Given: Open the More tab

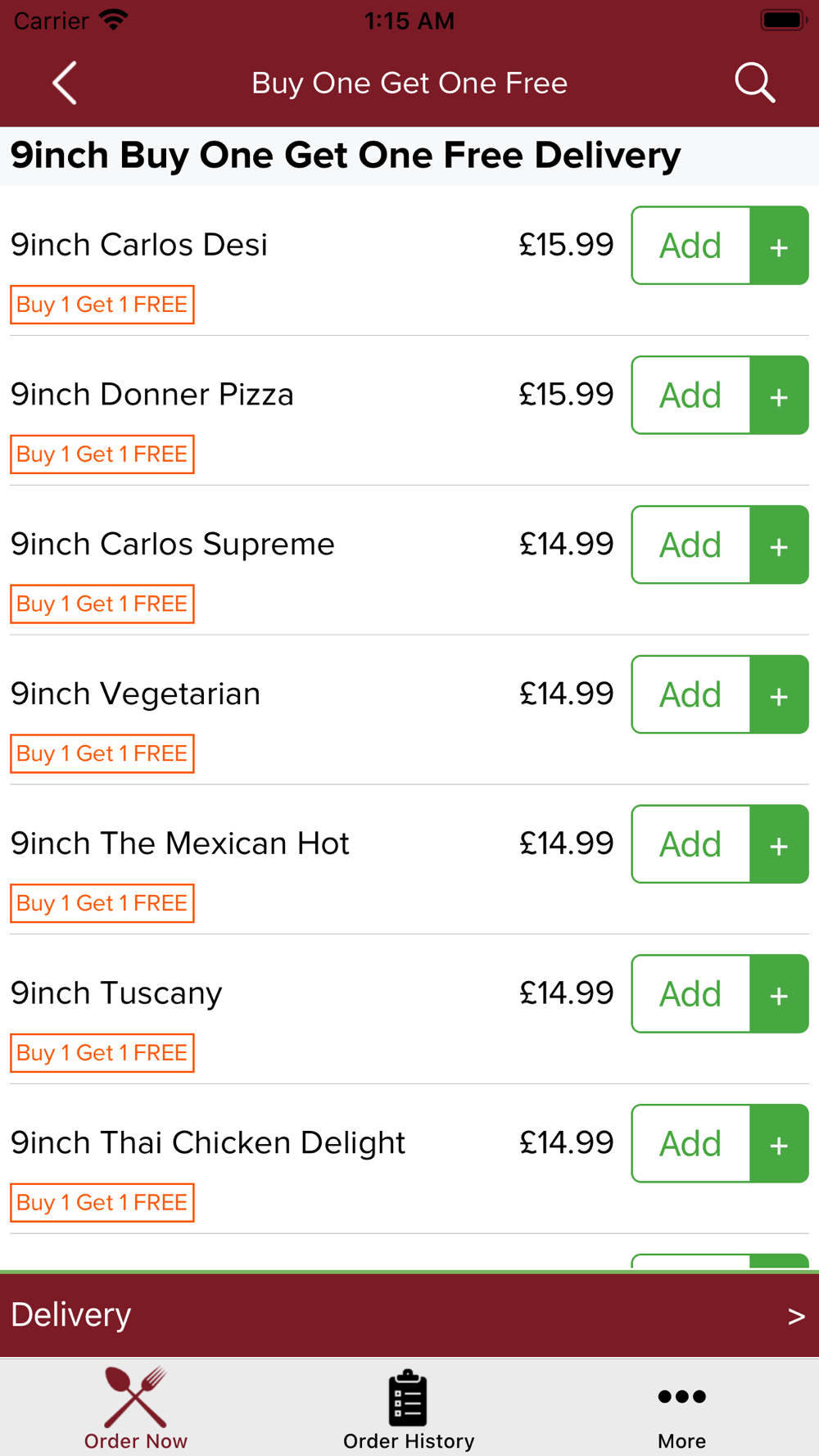Looking at the screenshot, I should pos(681,1409).
